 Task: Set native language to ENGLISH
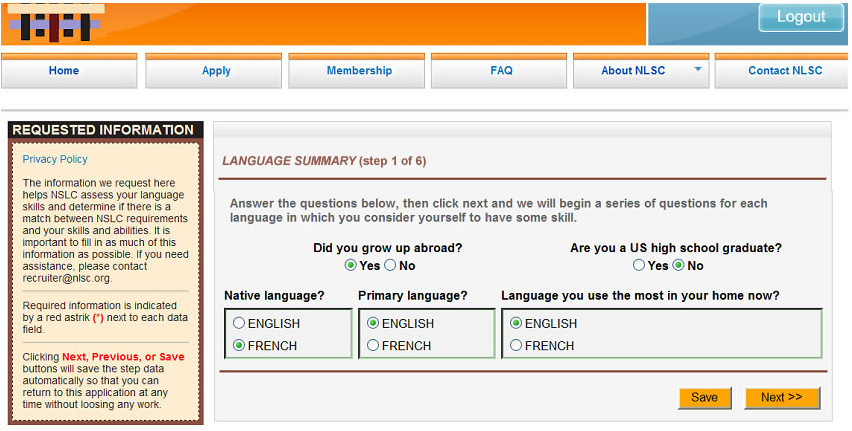pos(239,323)
